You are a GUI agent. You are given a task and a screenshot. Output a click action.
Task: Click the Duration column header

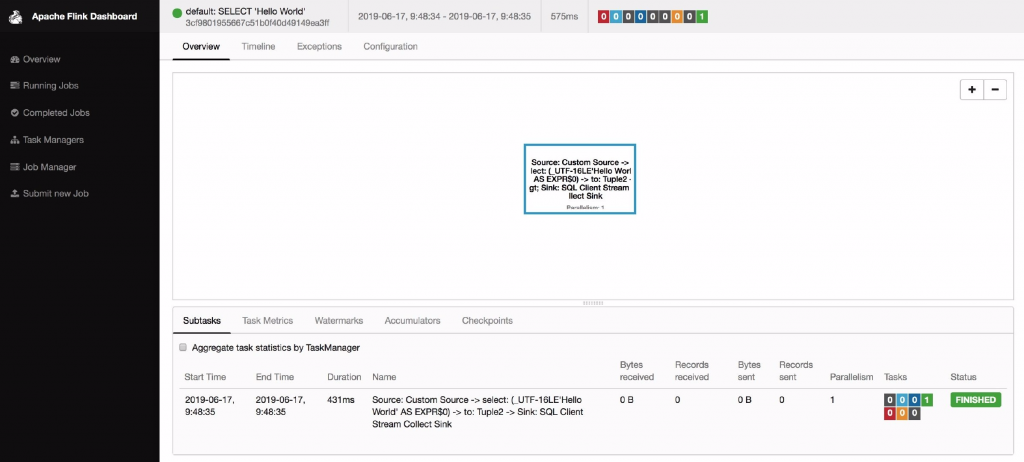[344, 377]
